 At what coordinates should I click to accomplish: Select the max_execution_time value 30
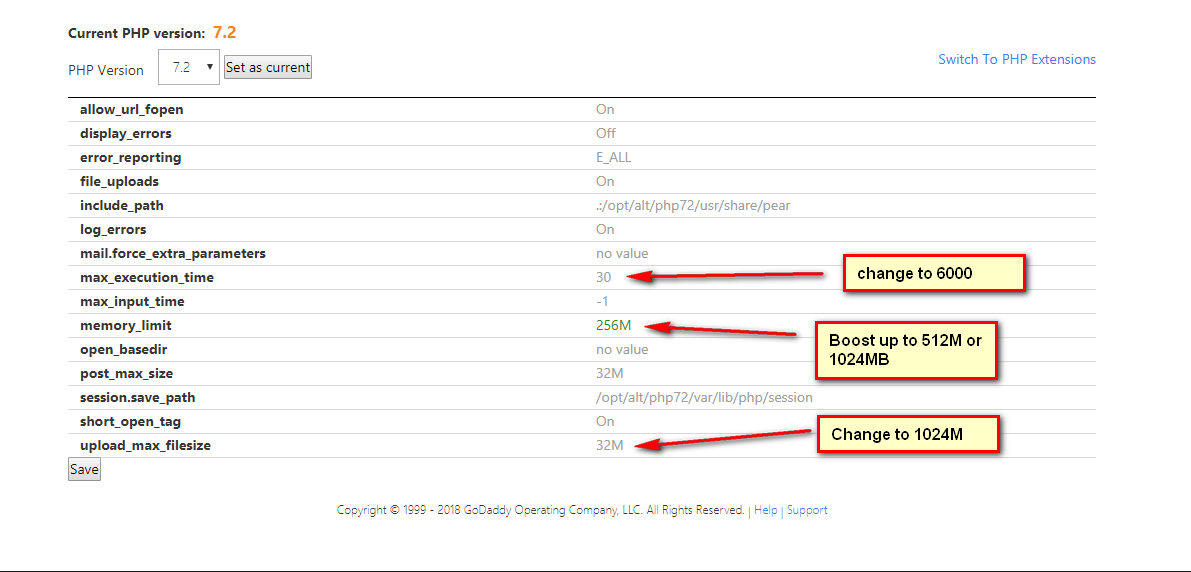[603, 277]
